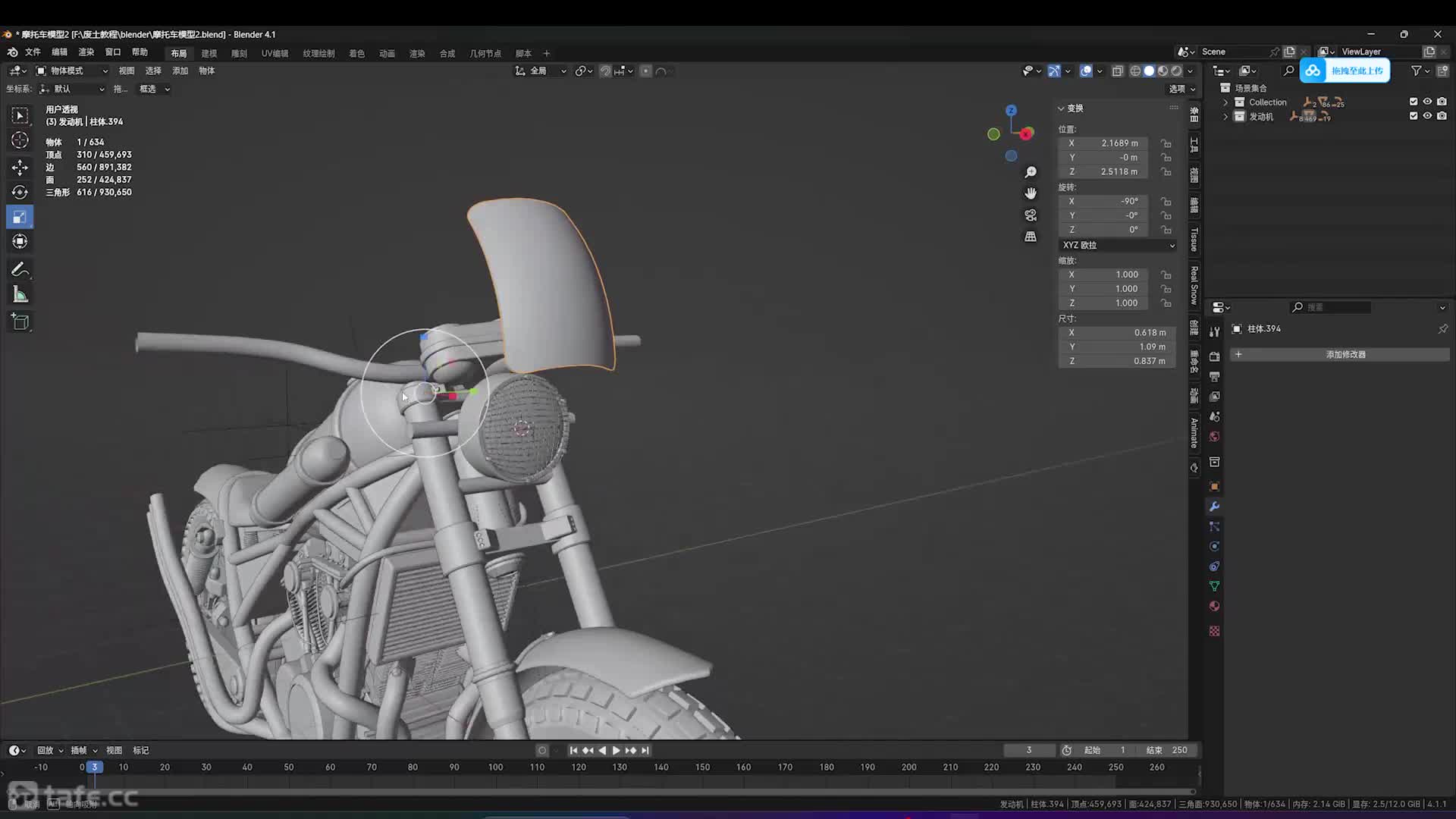Open the viewport 添加 menu

(x=180, y=71)
